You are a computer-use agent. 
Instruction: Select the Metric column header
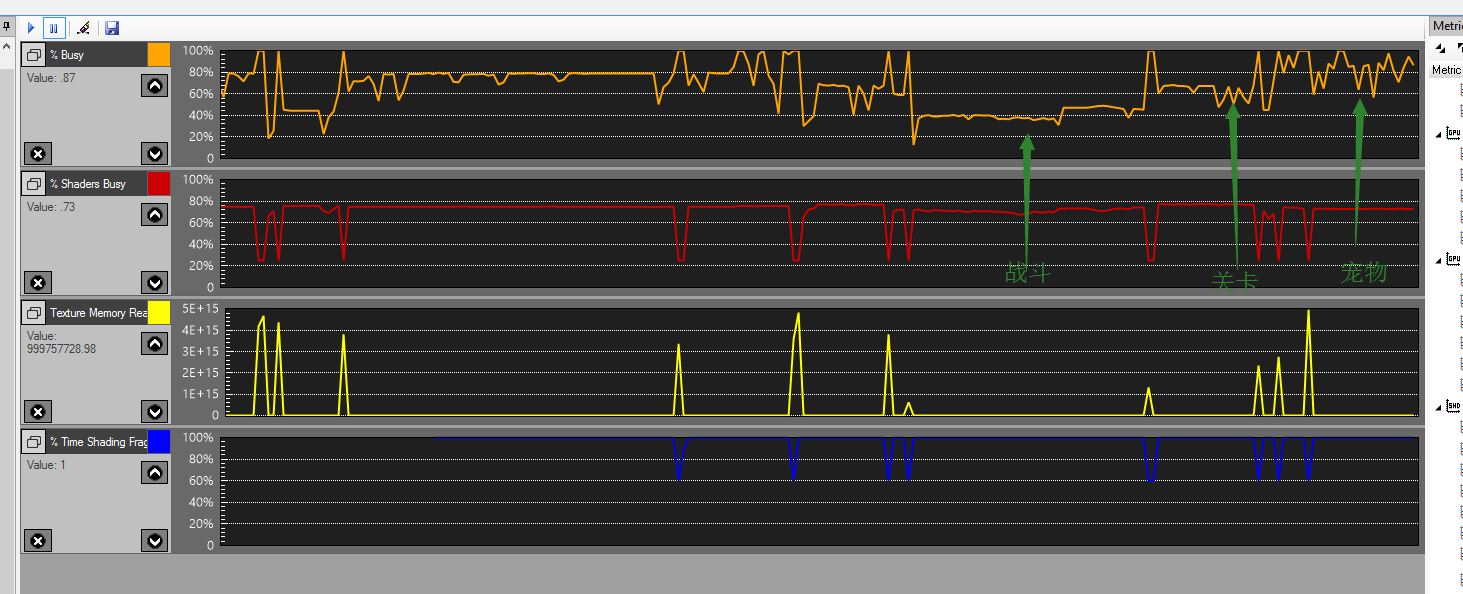(x=1448, y=69)
